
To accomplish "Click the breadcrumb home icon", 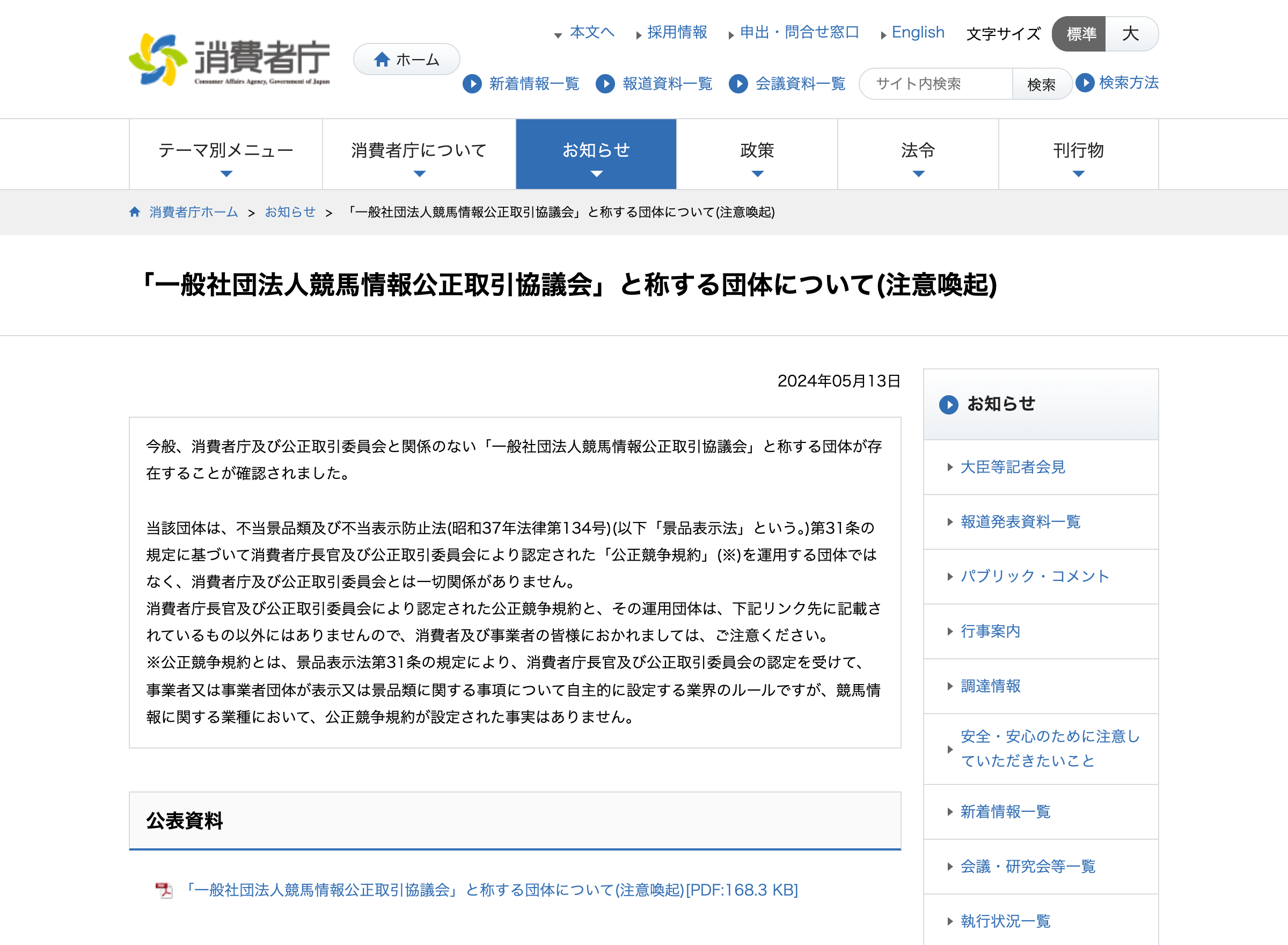I will coord(135,212).
